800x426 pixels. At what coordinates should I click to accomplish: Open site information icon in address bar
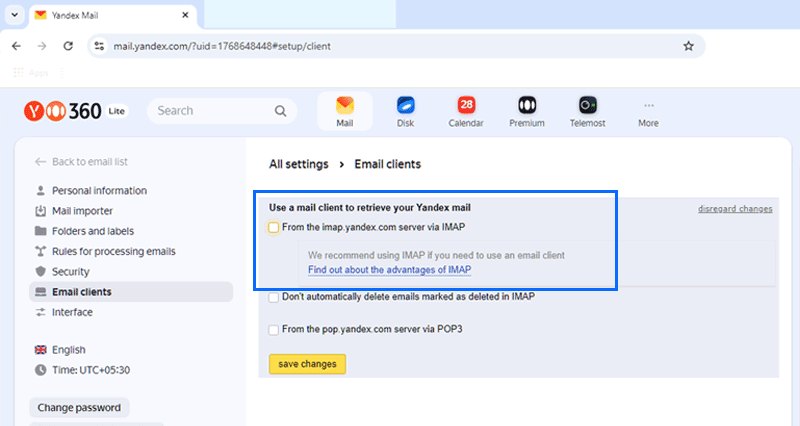coord(99,46)
